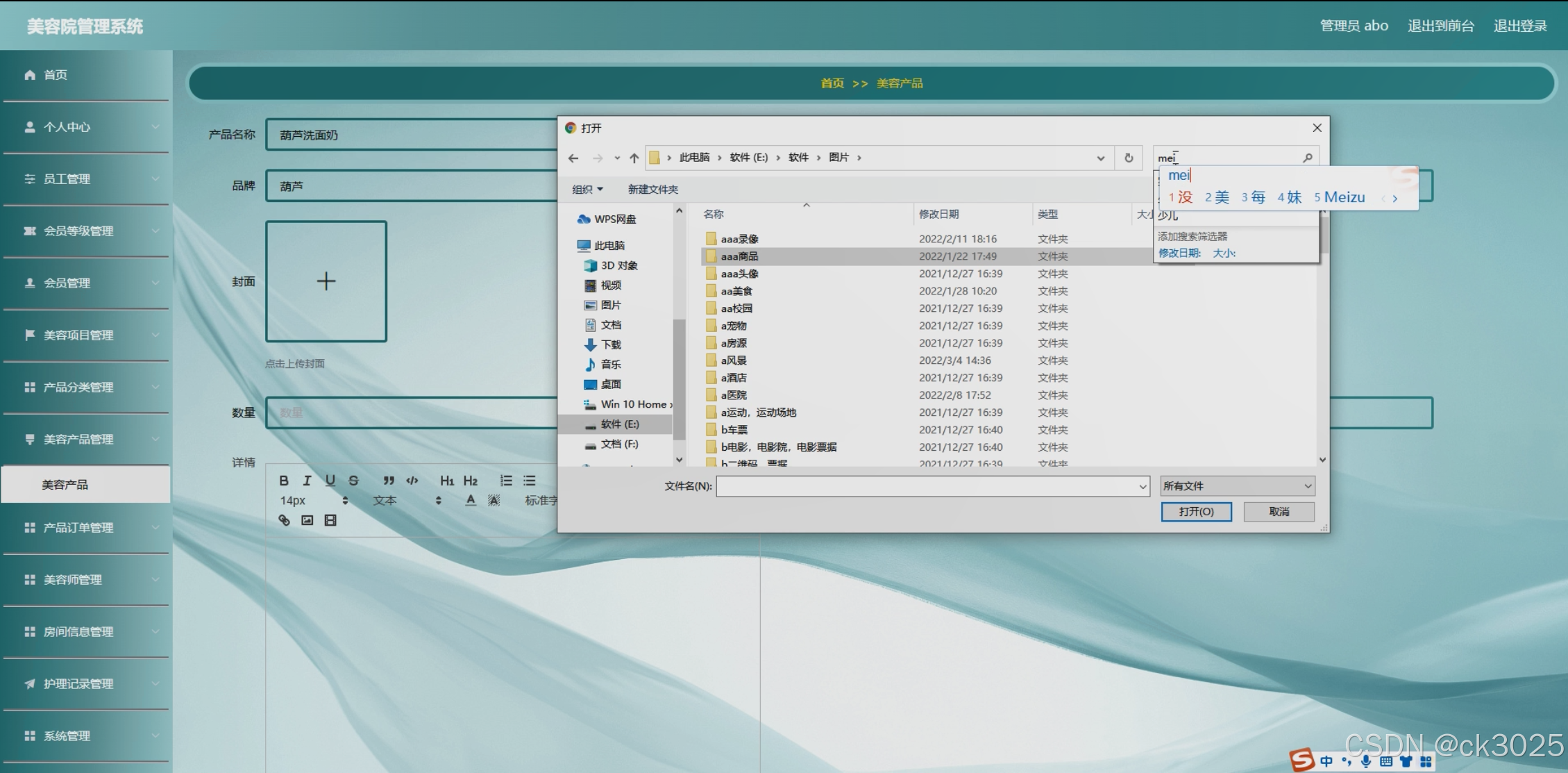Open the font text color picker

click(x=471, y=500)
